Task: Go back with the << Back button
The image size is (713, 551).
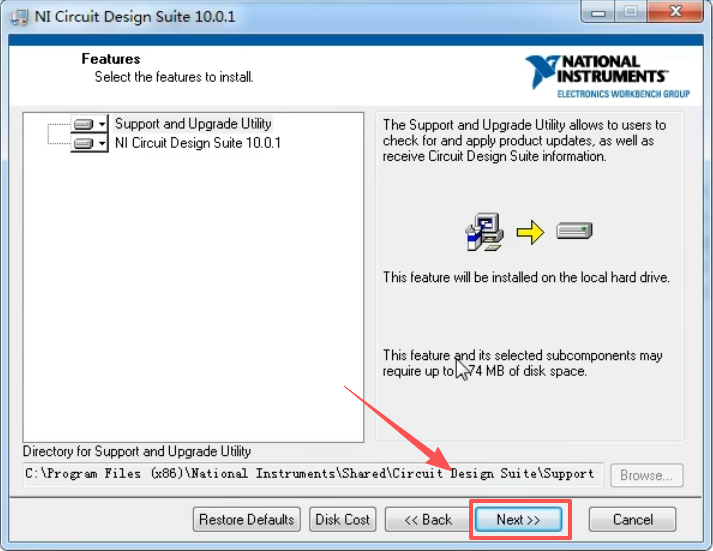Action: (x=428, y=519)
